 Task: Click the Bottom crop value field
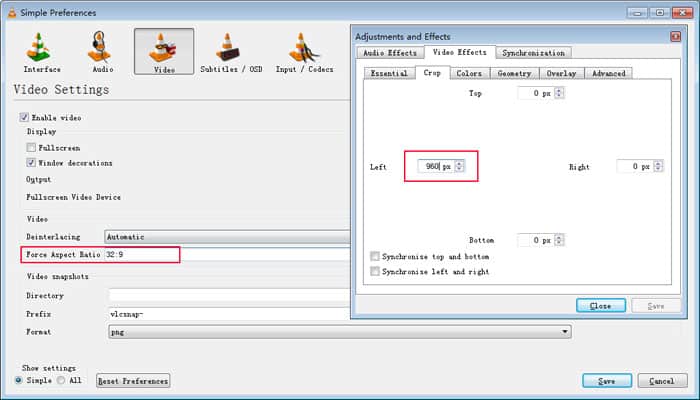pyautogui.click(x=536, y=240)
